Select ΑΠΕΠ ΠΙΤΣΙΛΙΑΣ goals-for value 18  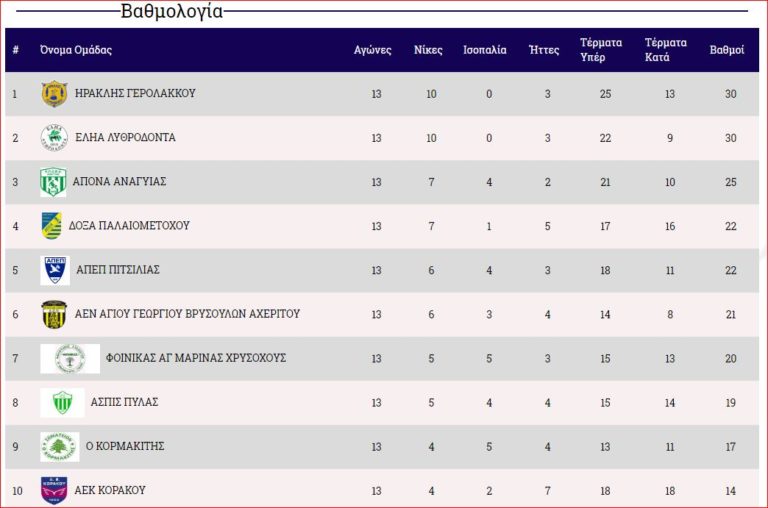tap(605, 270)
